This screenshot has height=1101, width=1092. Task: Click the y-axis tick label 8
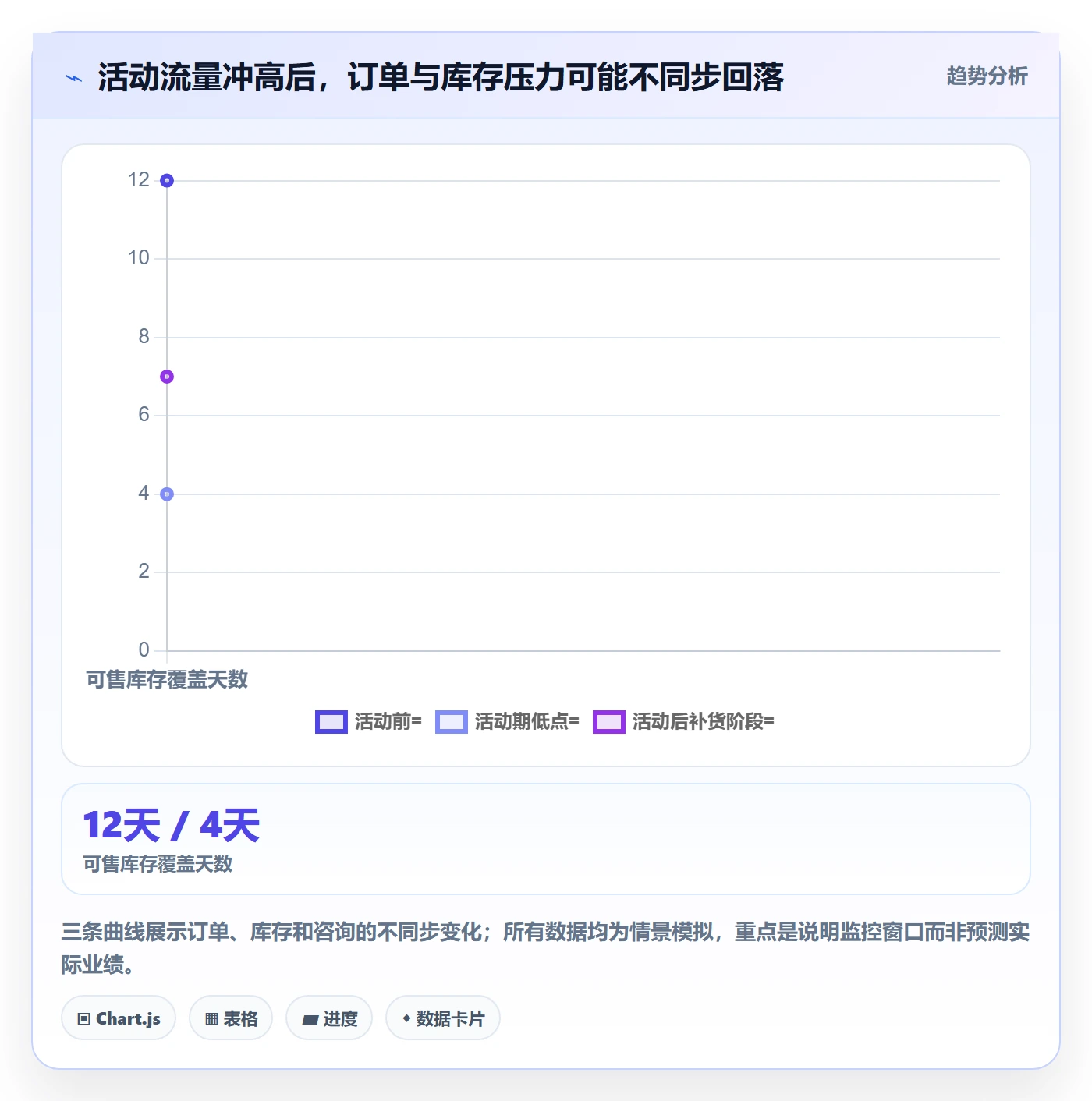[144, 337]
